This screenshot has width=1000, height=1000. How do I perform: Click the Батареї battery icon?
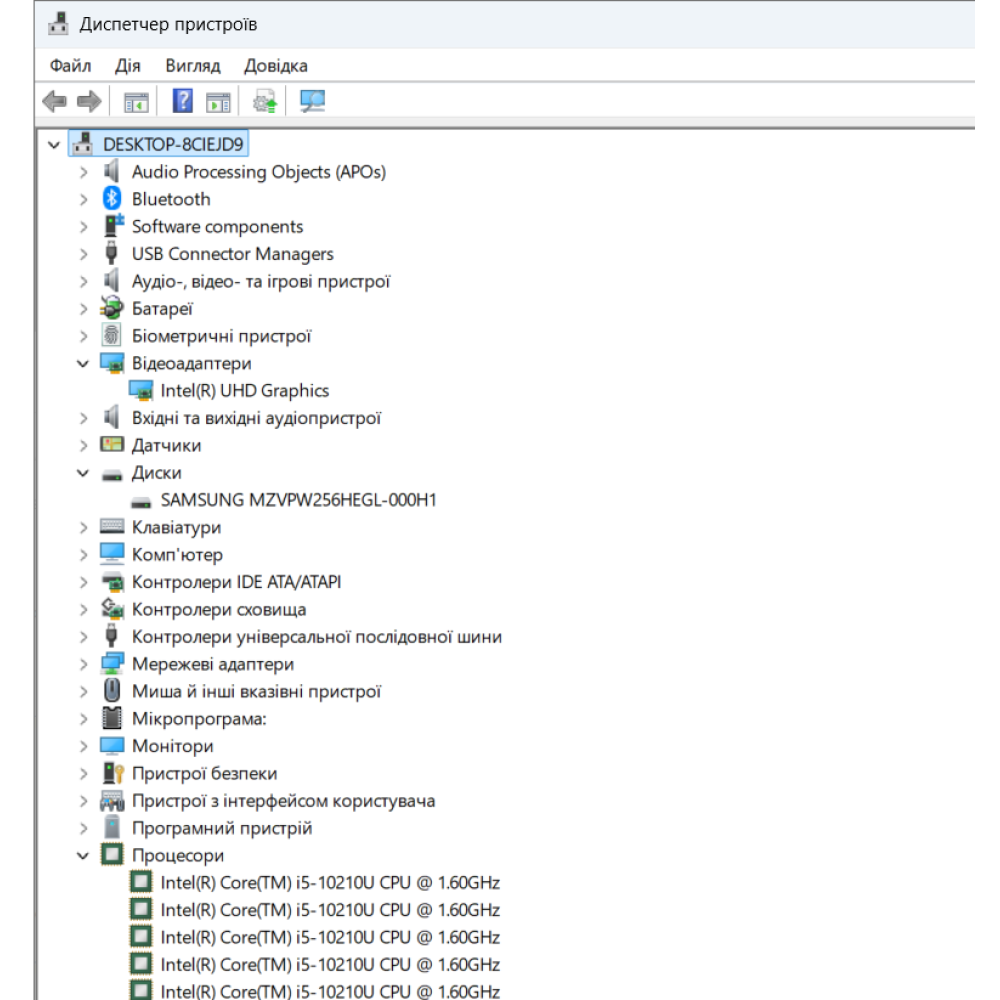(x=112, y=309)
